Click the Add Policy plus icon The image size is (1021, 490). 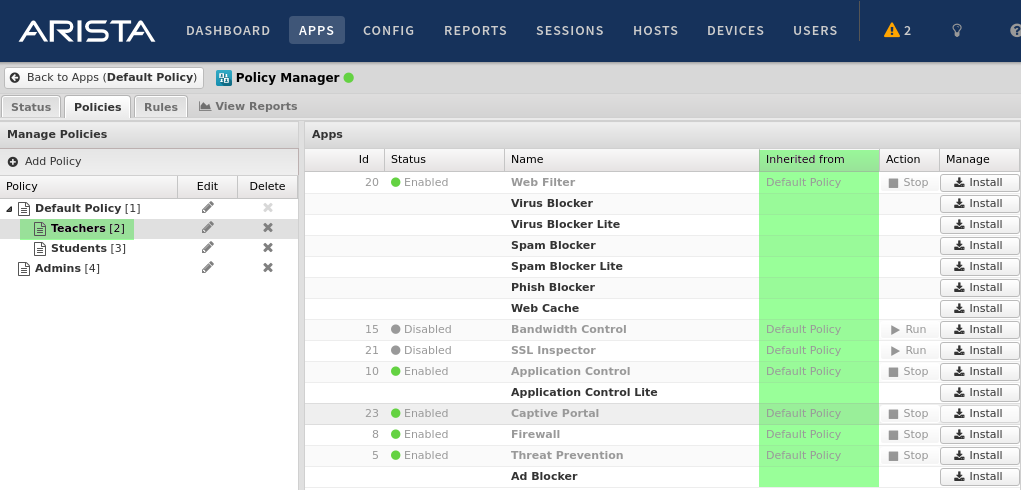tap(13, 161)
